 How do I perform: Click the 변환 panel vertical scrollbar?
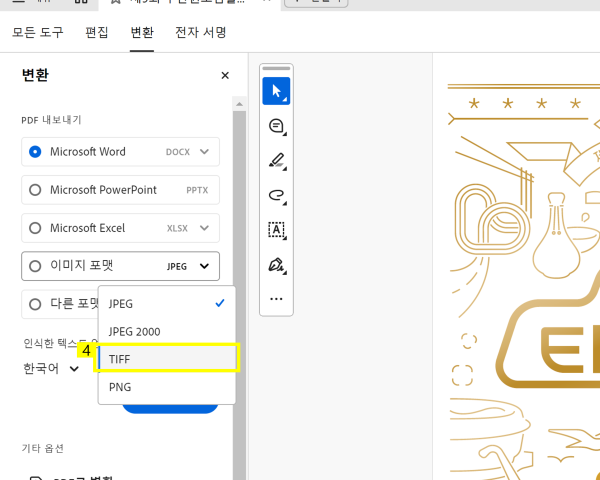coord(240,295)
